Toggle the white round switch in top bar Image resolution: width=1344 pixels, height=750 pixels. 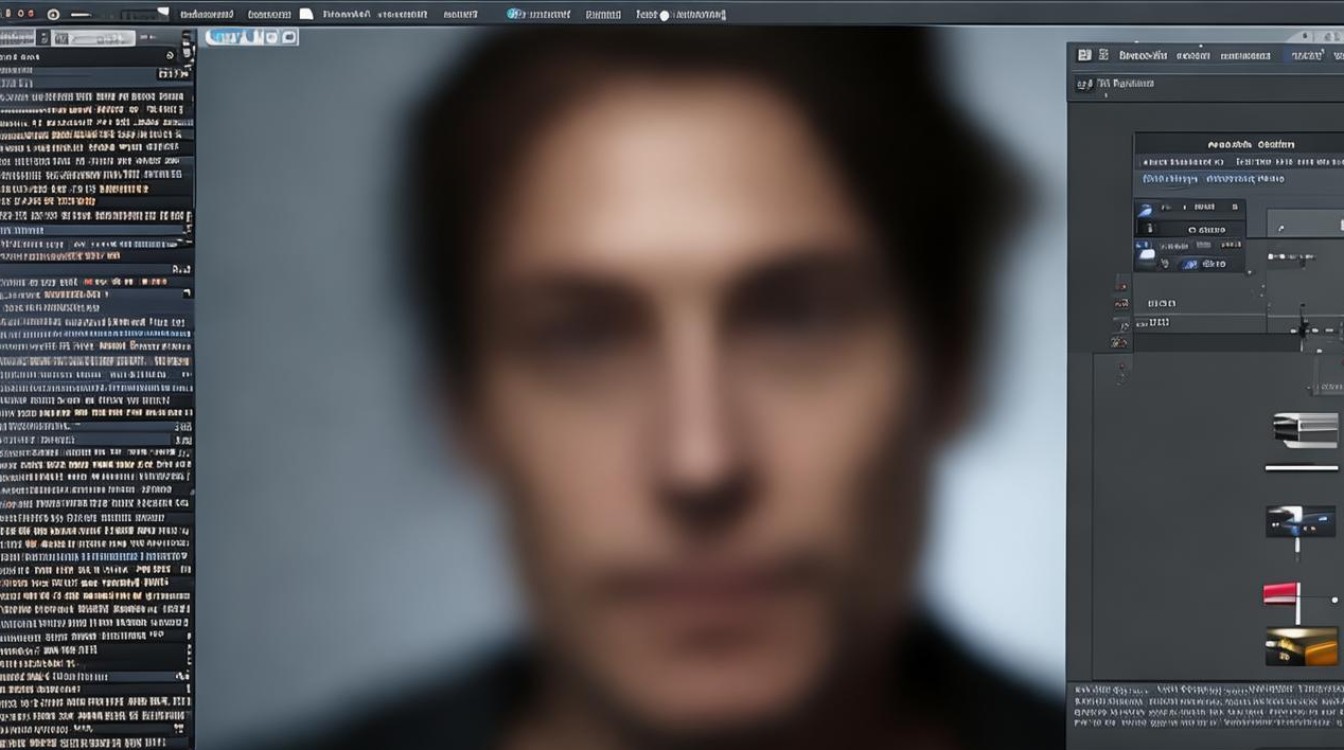(x=663, y=15)
